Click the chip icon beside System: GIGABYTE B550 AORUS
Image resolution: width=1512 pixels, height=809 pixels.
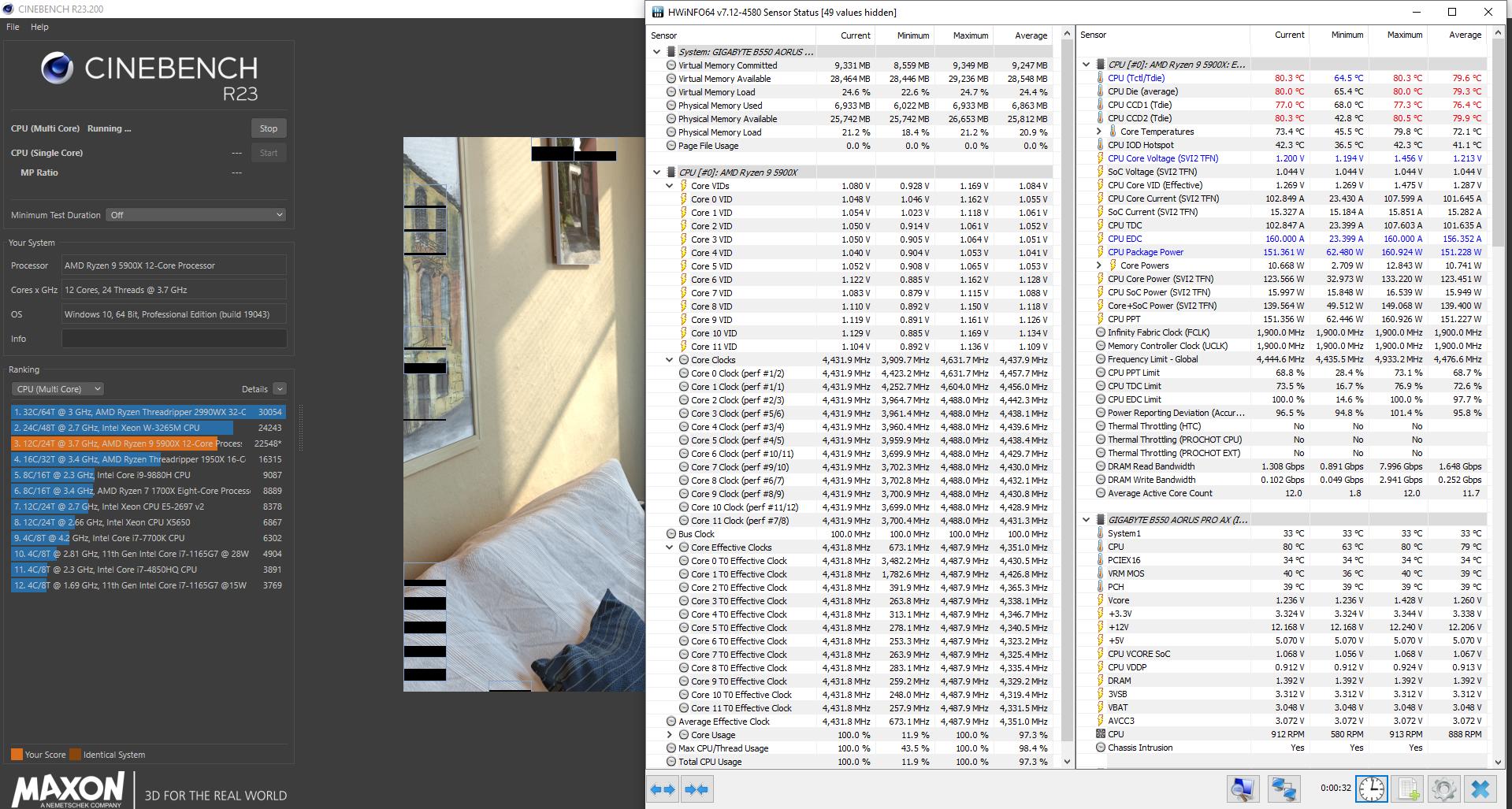671,52
